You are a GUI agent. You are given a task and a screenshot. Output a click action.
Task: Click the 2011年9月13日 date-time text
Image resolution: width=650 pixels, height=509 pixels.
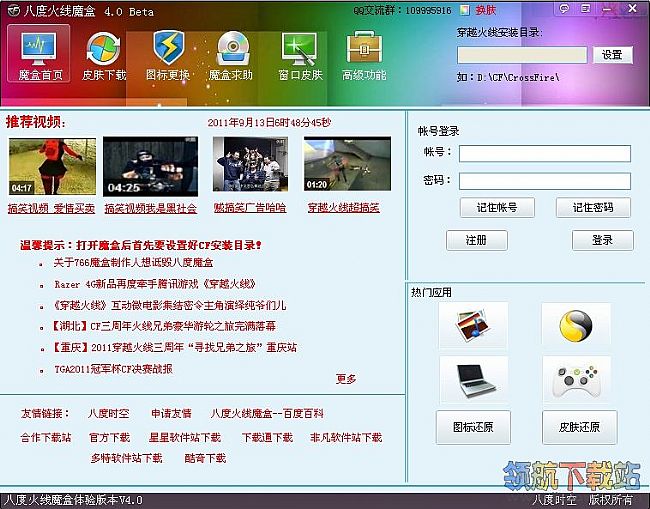coord(269,122)
